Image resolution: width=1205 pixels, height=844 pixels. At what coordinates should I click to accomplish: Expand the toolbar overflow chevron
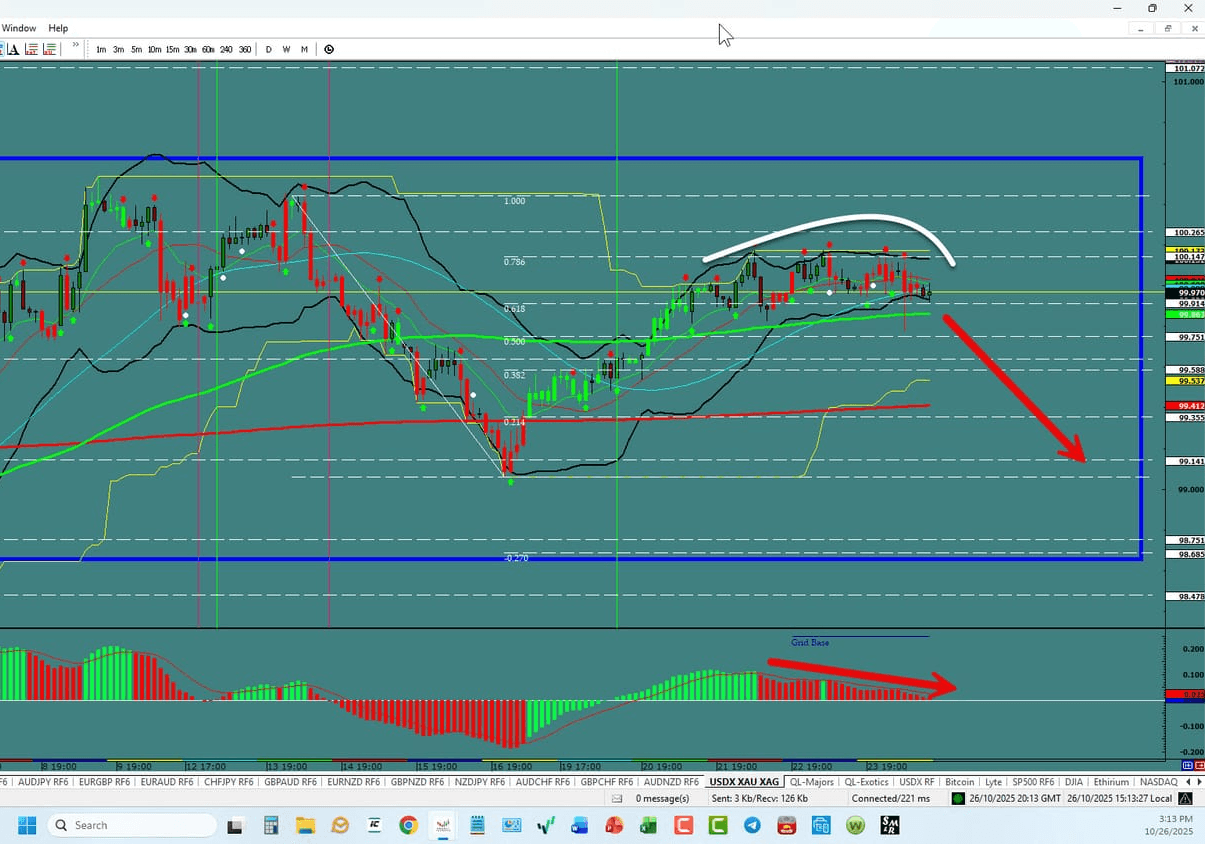pyautogui.click(x=76, y=46)
